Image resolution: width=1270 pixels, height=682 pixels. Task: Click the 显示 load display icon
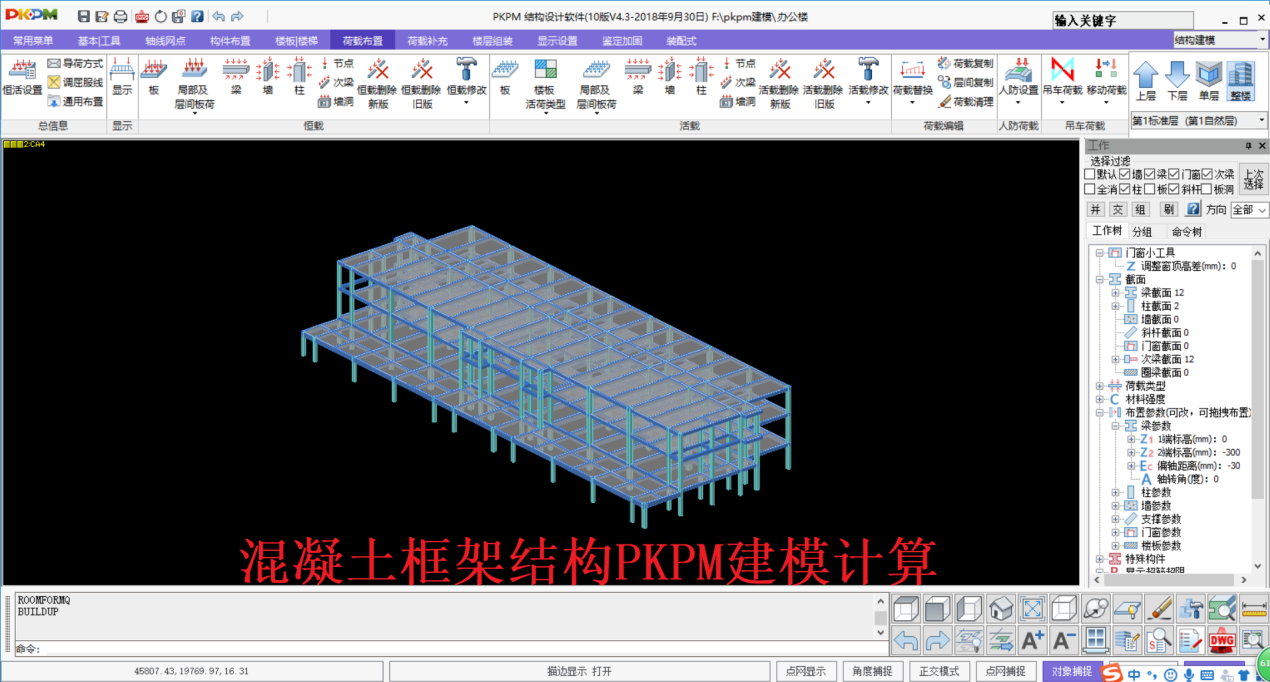pyautogui.click(x=122, y=77)
